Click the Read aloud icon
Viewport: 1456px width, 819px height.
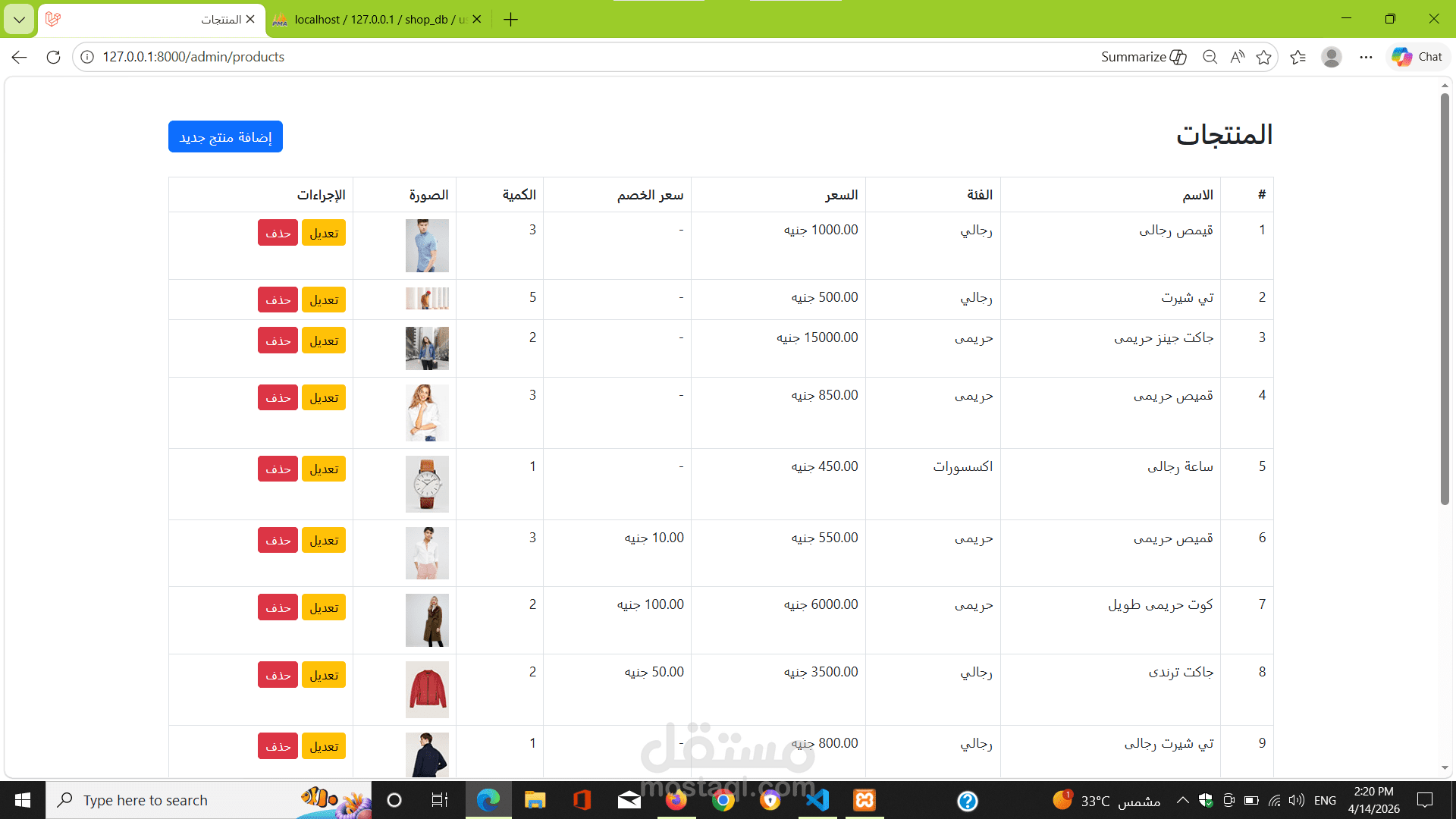(x=1237, y=57)
